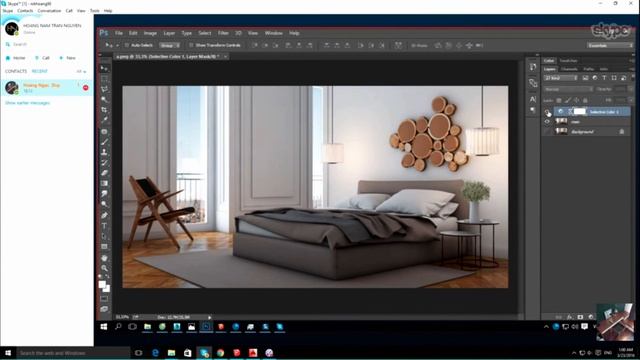Select the Dodge tool
This screenshot has width=640, height=360.
pos(104,204)
